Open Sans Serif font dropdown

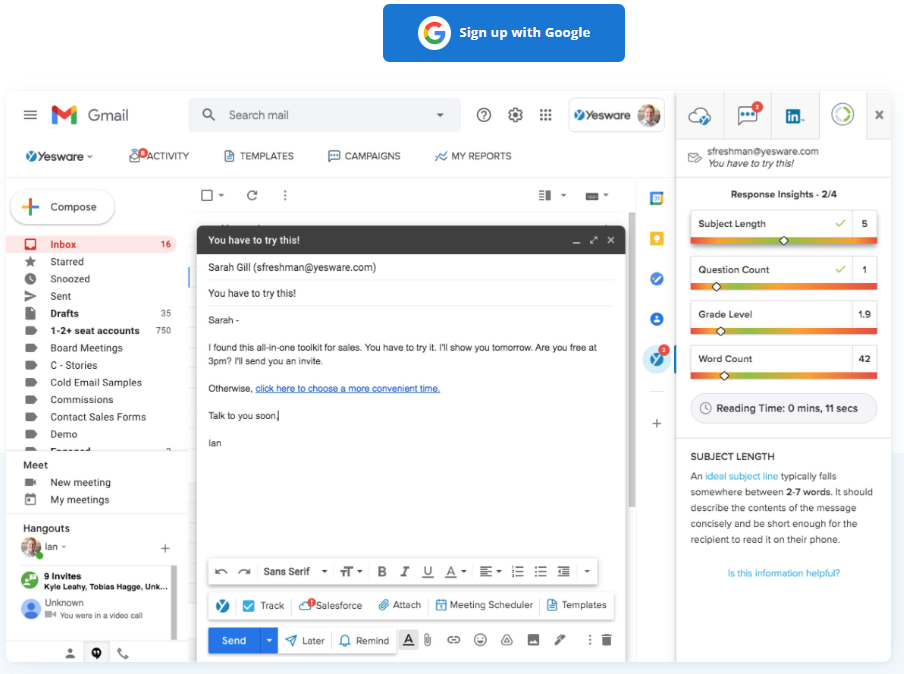pyautogui.click(x=295, y=571)
